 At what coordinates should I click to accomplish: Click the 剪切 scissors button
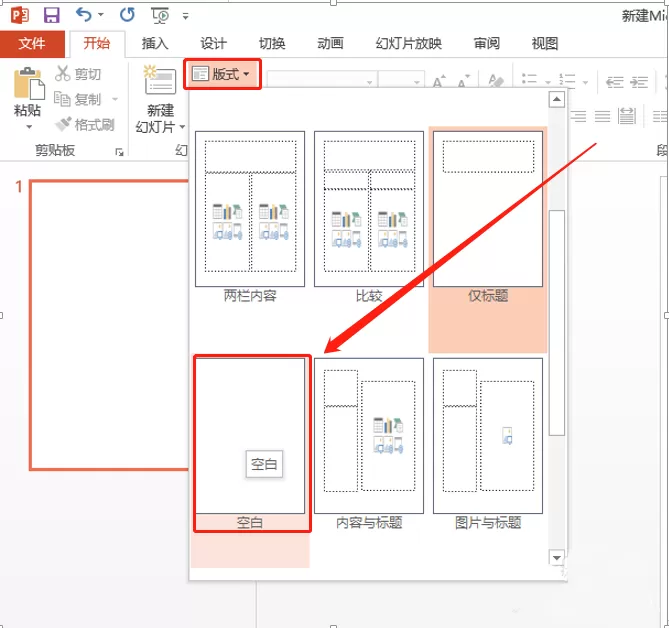78,74
